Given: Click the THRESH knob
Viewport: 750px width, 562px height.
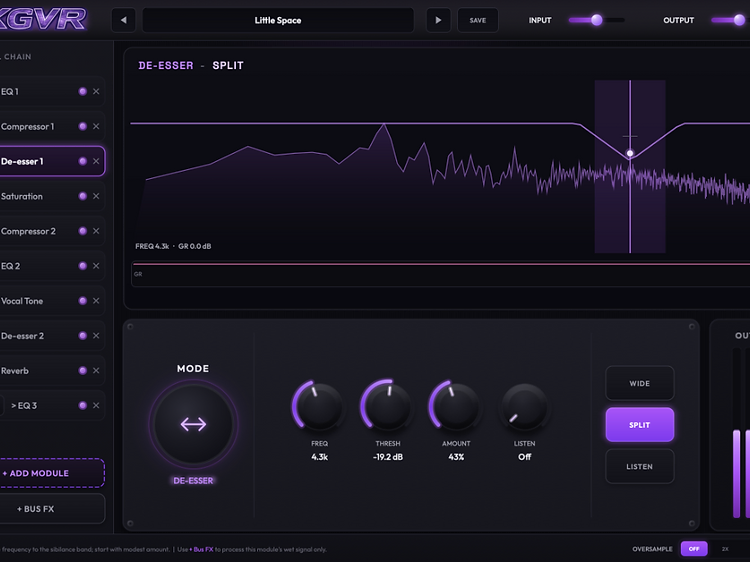Looking at the screenshot, I should (x=387, y=407).
